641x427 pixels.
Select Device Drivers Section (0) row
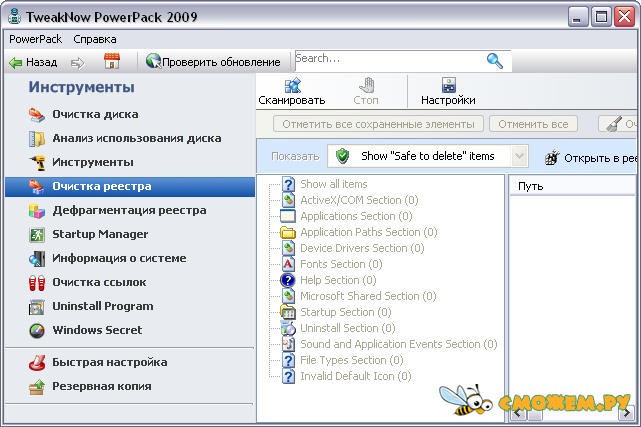362,248
